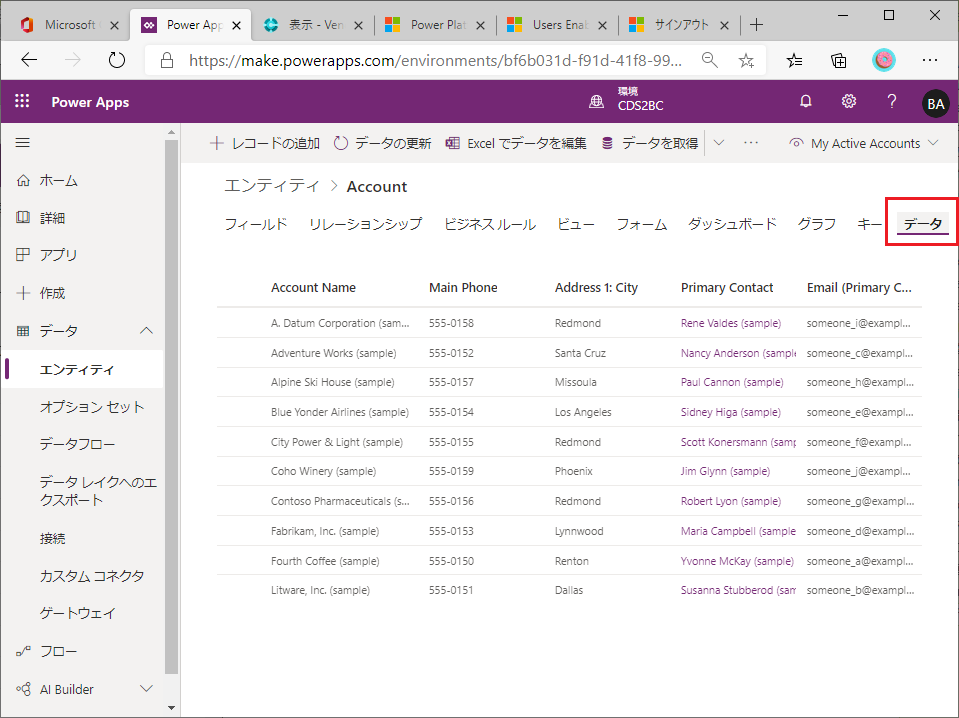Open the My Active Accounts view selector
The image size is (959, 718).
864,143
